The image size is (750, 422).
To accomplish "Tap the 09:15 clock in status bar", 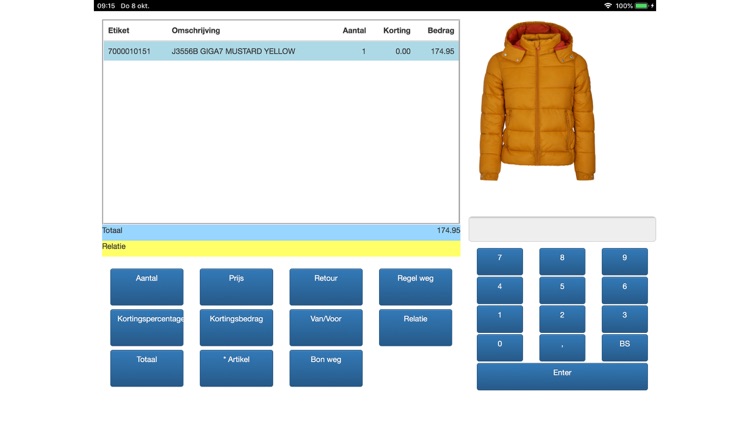I will [106, 6].
